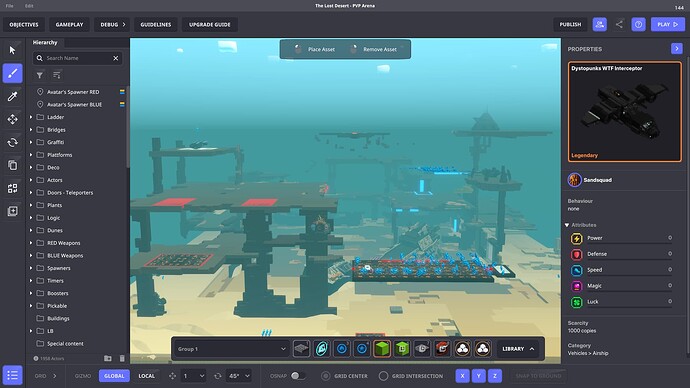The image size is (690, 388).
Task: Open the help question mark icon
Action: [x=638, y=25]
